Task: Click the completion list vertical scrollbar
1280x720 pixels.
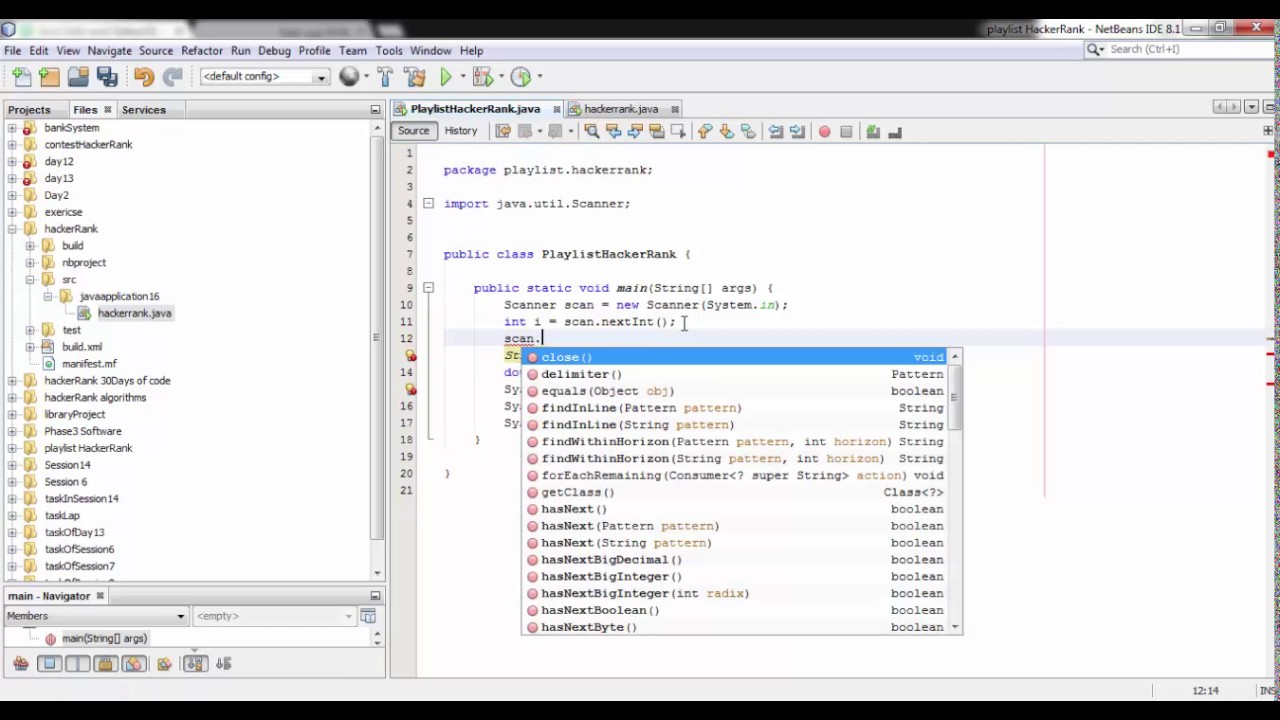Action: (955, 491)
